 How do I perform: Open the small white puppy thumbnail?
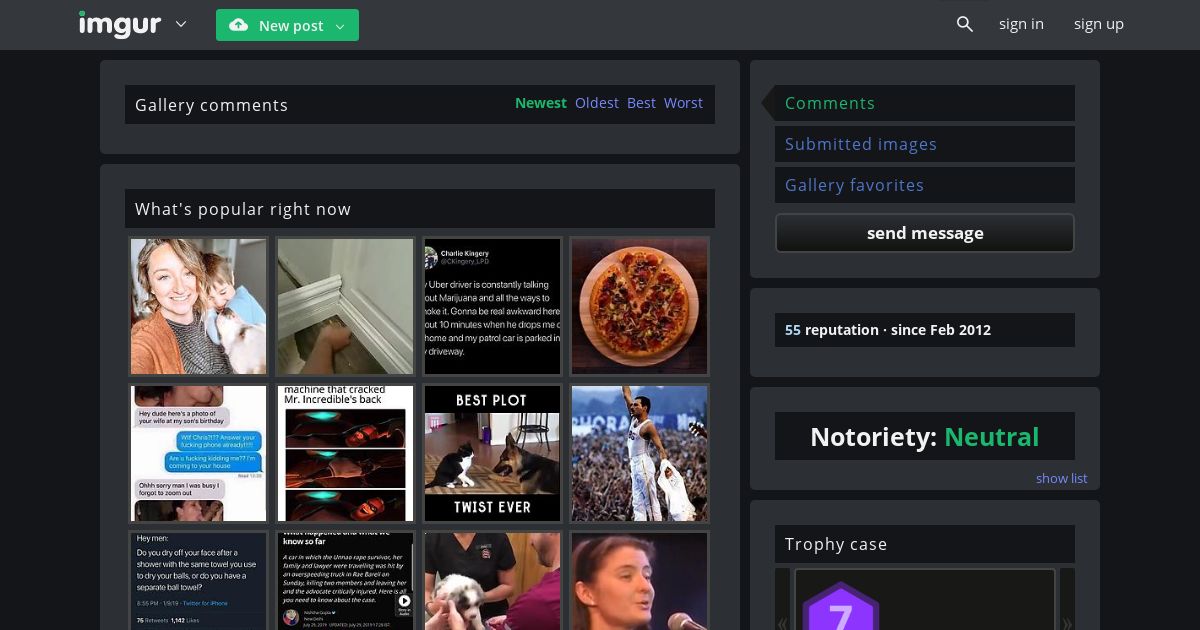click(492, 580)
